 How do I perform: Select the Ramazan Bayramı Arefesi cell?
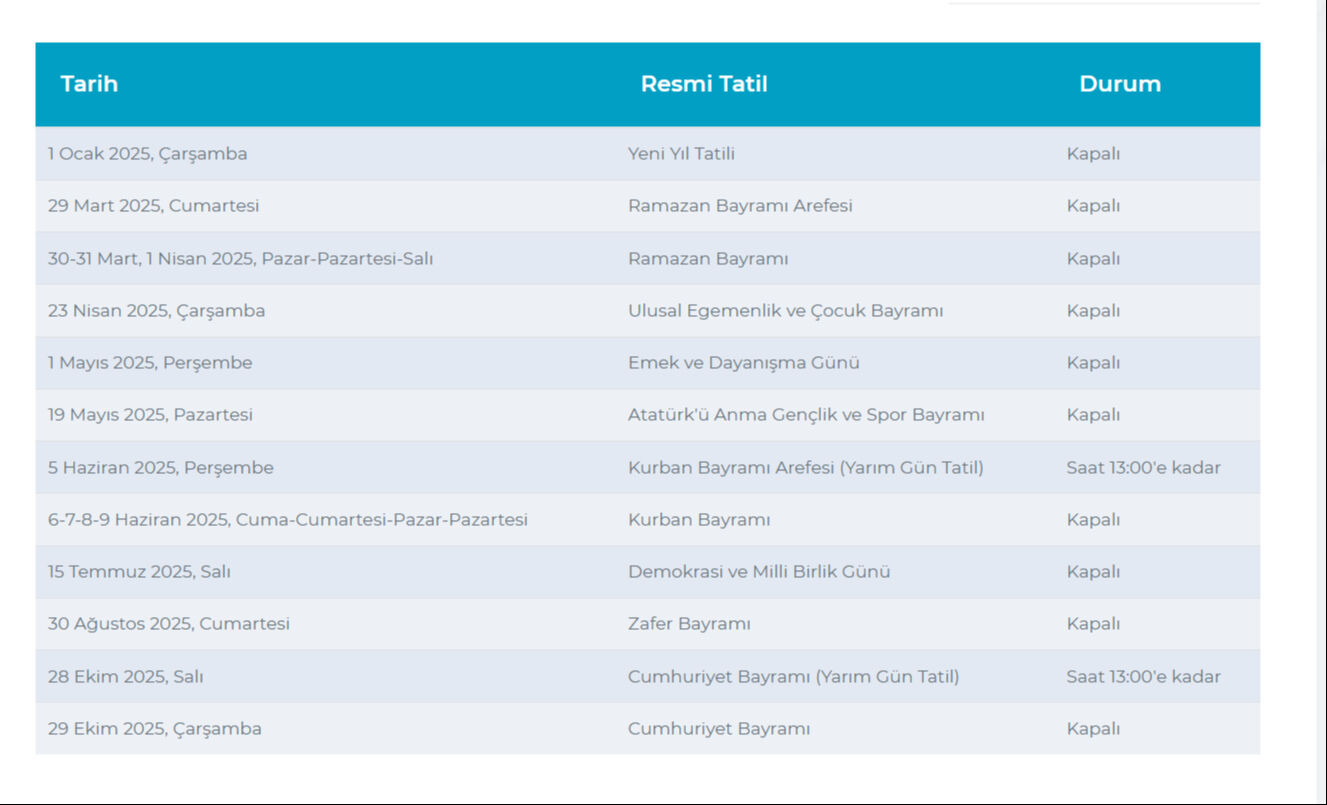[x=740, y=206]
